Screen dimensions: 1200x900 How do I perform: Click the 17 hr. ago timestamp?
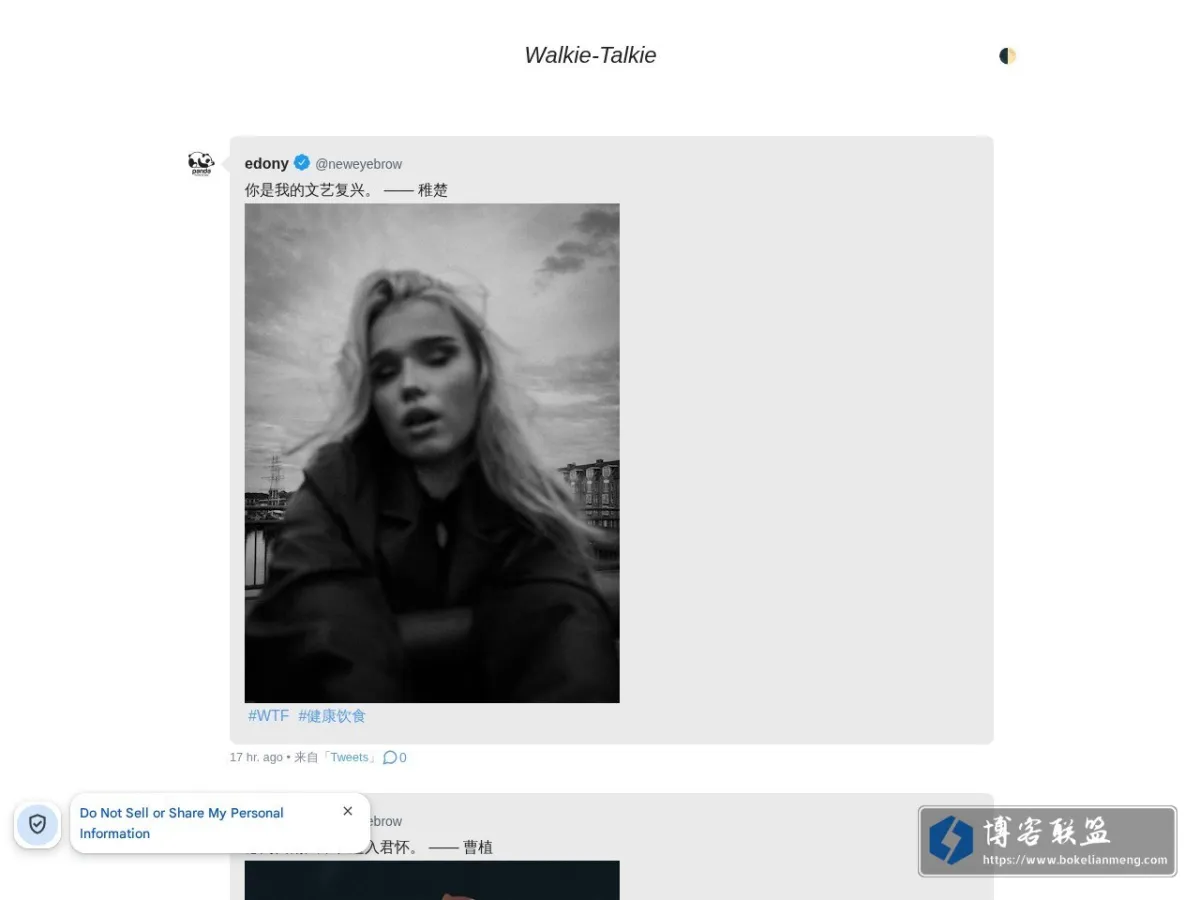point(256,757)
